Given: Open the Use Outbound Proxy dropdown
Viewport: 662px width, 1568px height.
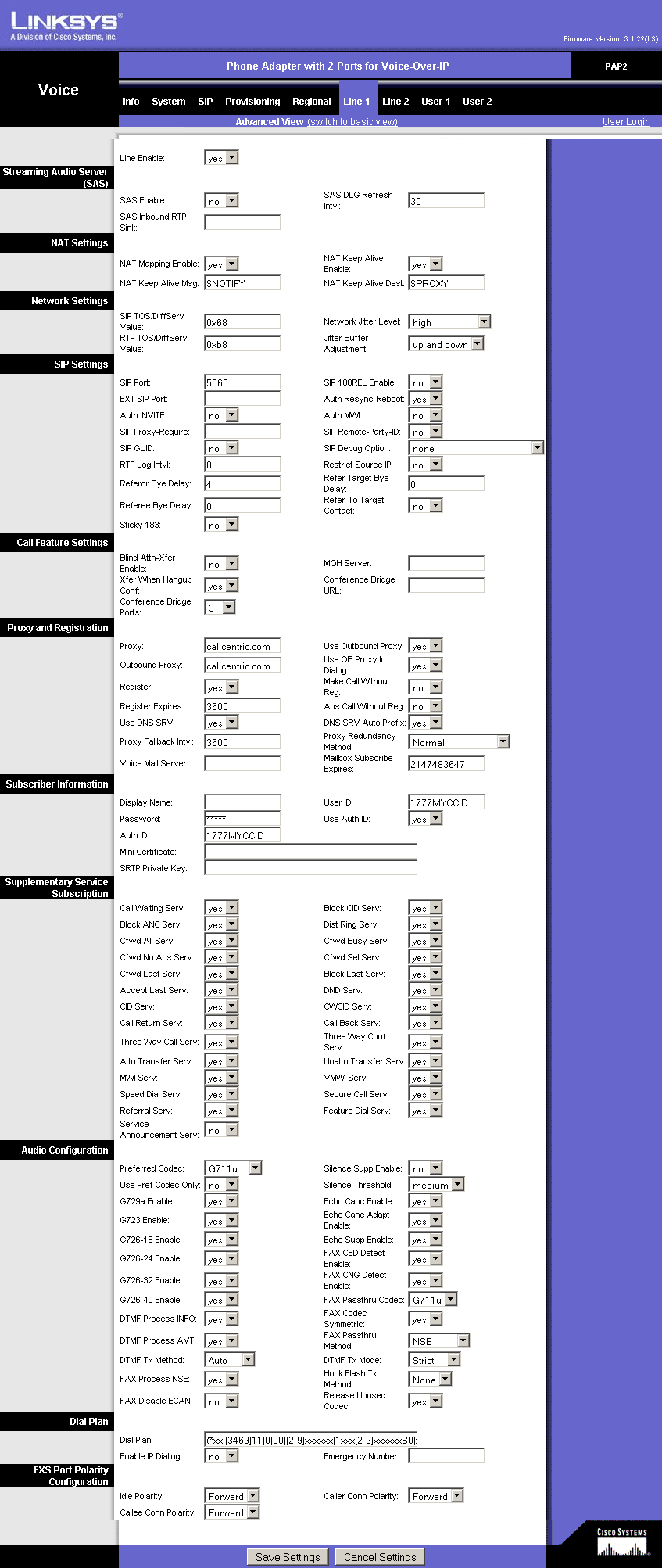Looking at the screenshot, I should click(425, 646).
